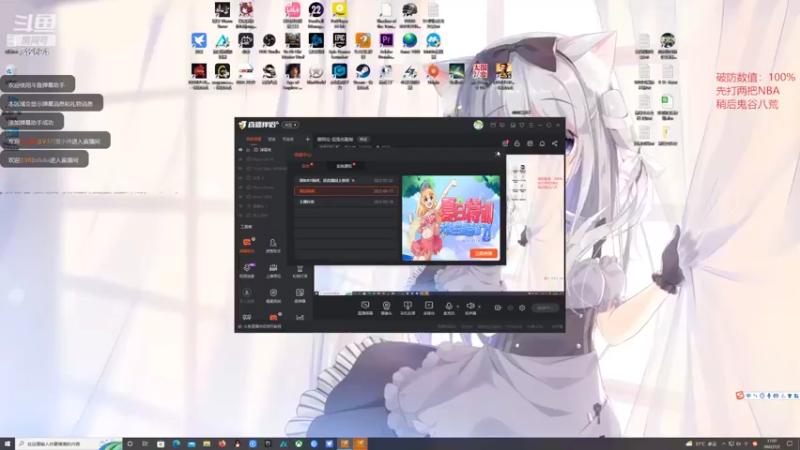Add a video source from bottom toolbar
Screen dimensions: 800x450
(429, 307)
